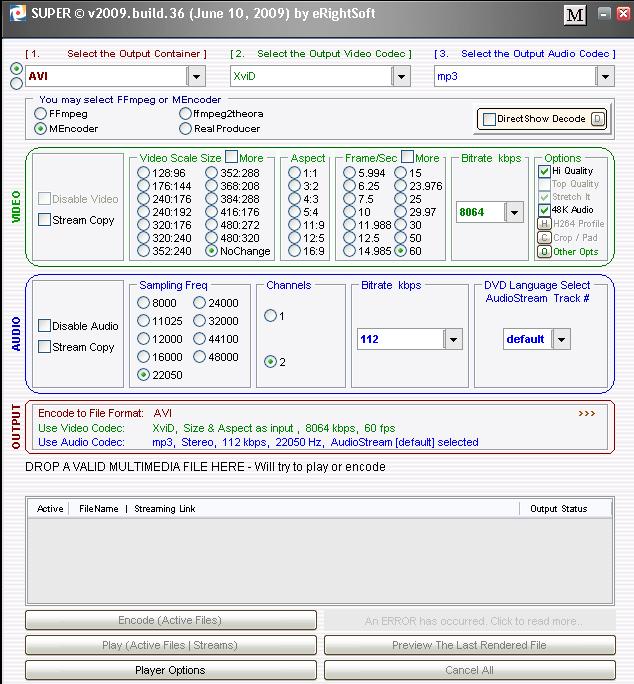Click the Player Options button
The width and height of the screenshot is (634, 684).
171,670
